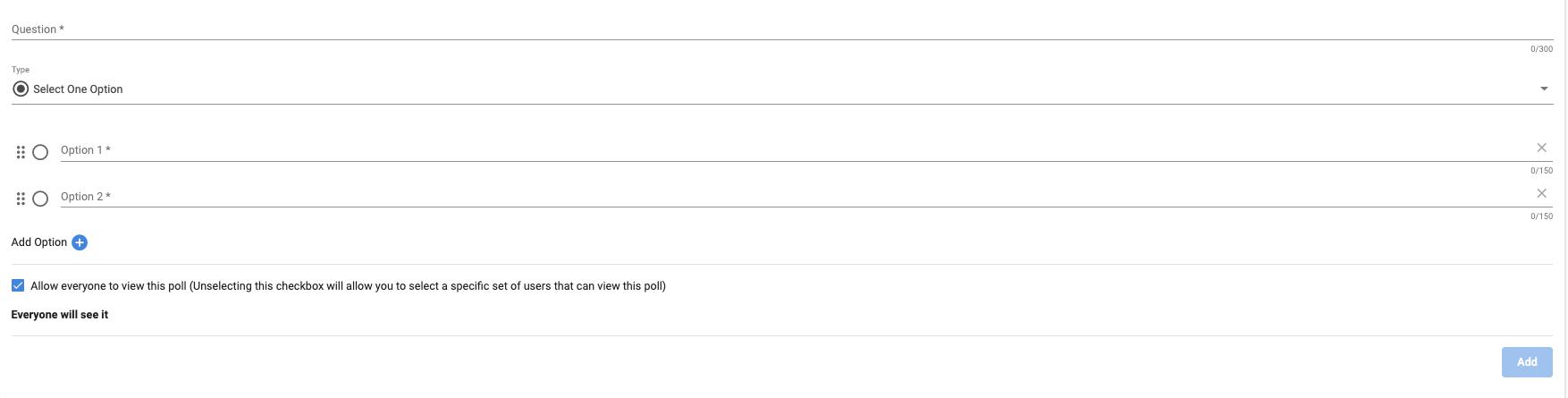Click the Type field label
The image size is (1568, 398).
pyautogui.click(x=21, y=70)
